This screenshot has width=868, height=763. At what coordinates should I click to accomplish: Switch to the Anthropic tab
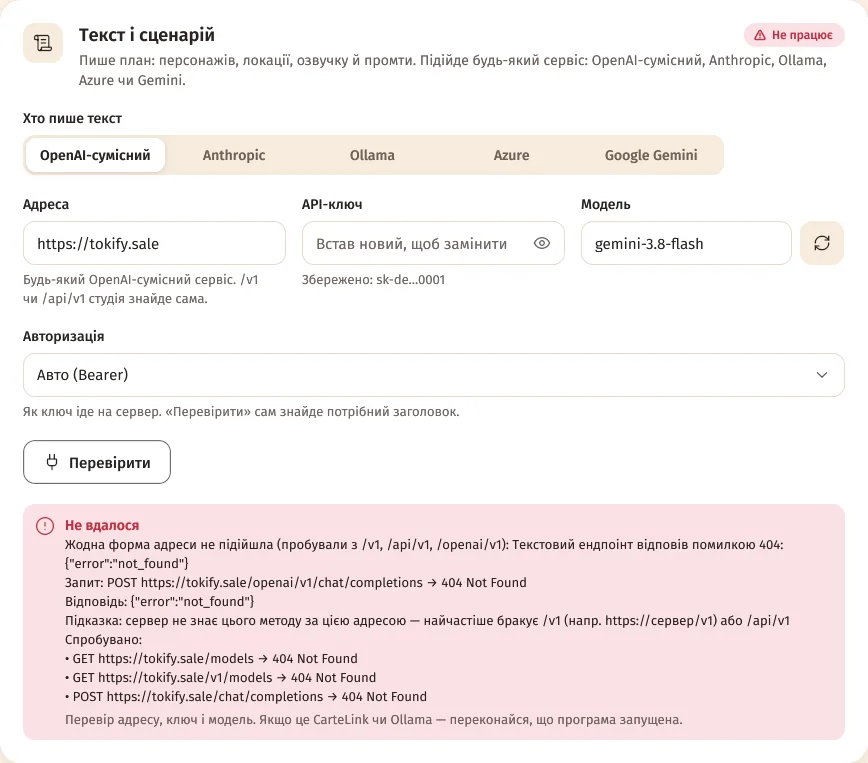coord(234,155)
